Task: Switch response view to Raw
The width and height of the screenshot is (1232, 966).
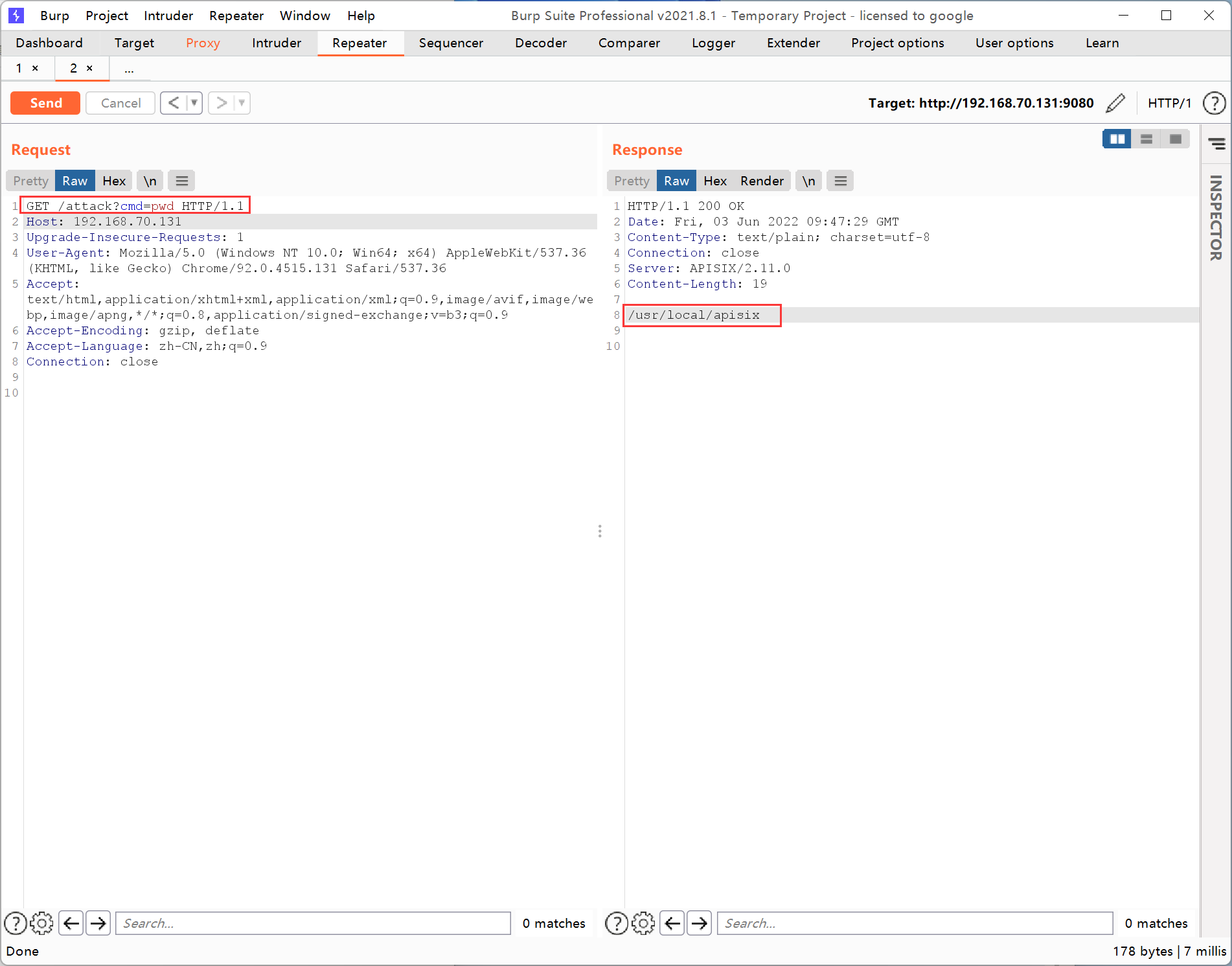Action: click(x=676, y=181)
